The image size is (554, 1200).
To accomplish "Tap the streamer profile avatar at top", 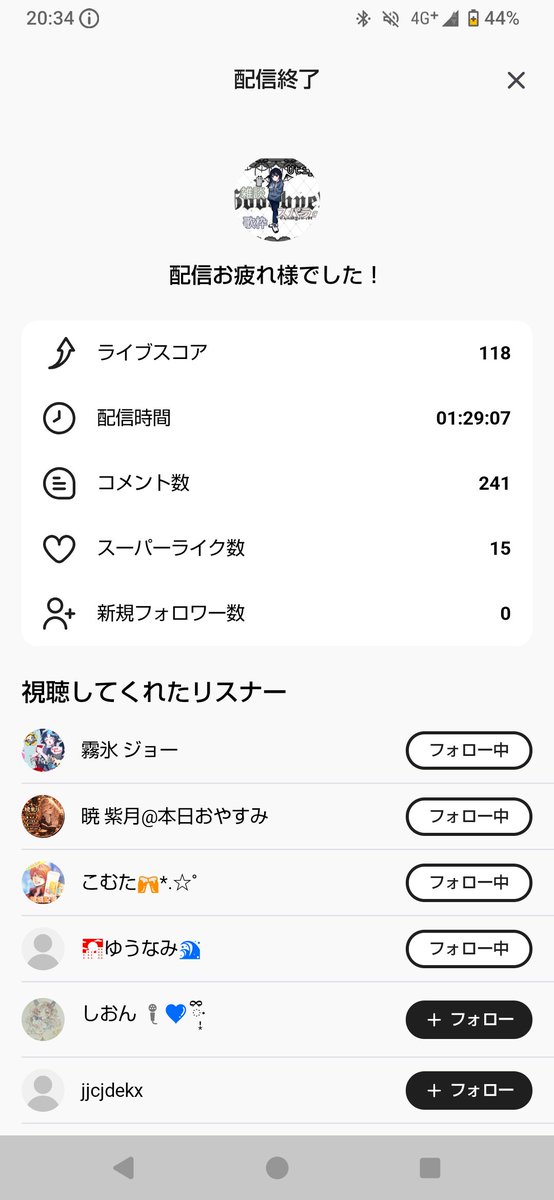I will [x=276, y=199].
